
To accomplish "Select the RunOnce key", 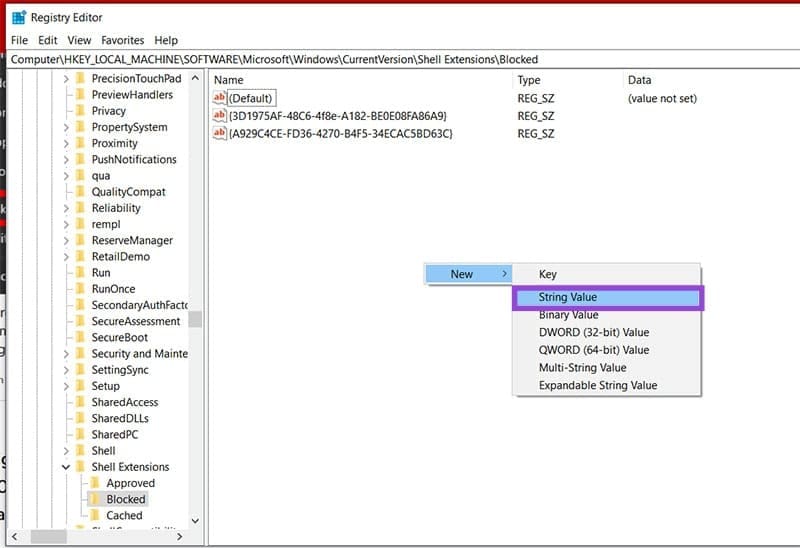I will (x=113, y=289).
